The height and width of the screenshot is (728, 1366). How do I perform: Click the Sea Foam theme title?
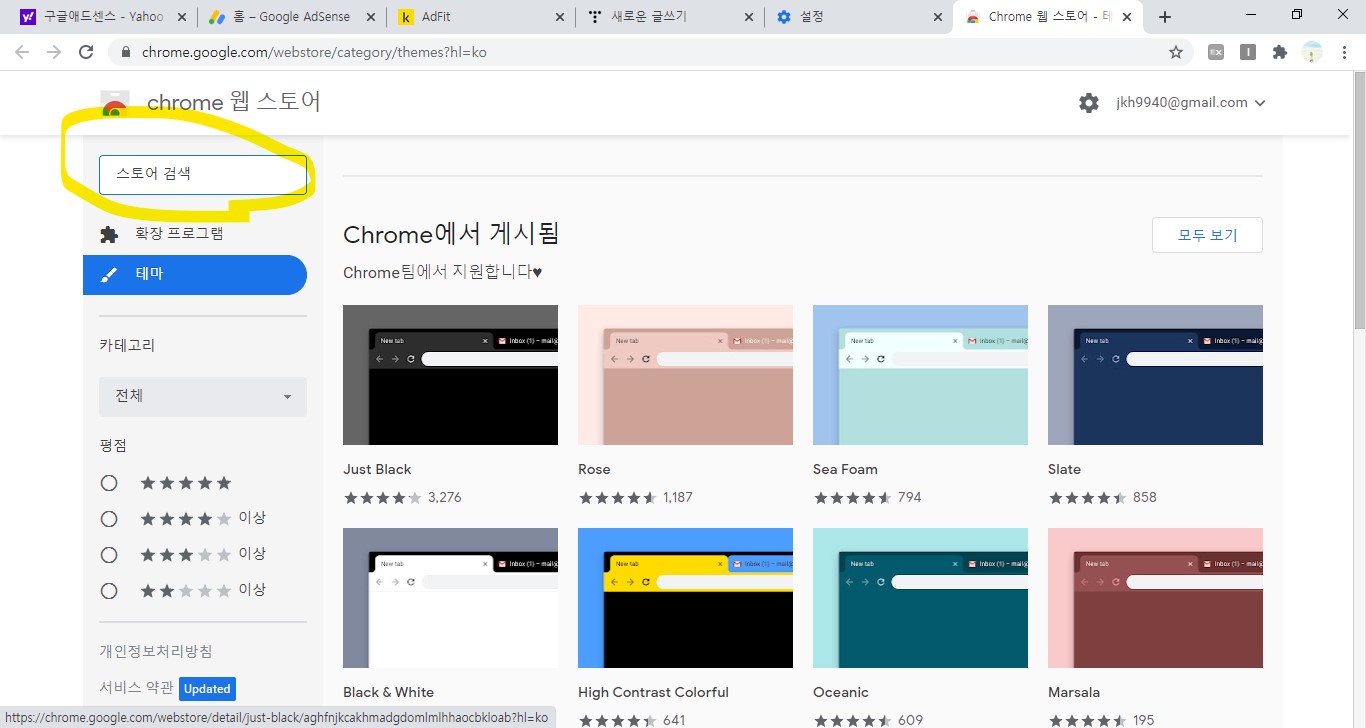(845, 469)
